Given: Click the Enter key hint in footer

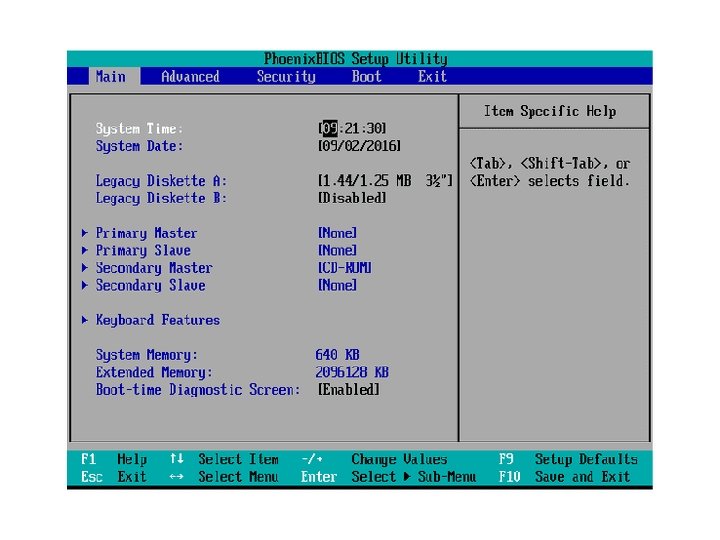Looking at the screenshot, I should pos(319,477).
